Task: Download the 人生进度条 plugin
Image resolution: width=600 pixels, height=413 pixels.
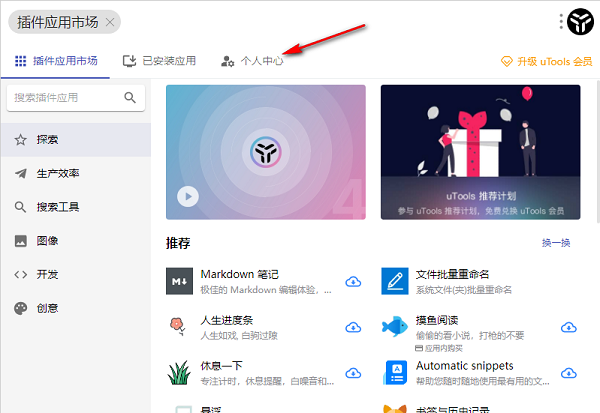Action: coord(353,327)
